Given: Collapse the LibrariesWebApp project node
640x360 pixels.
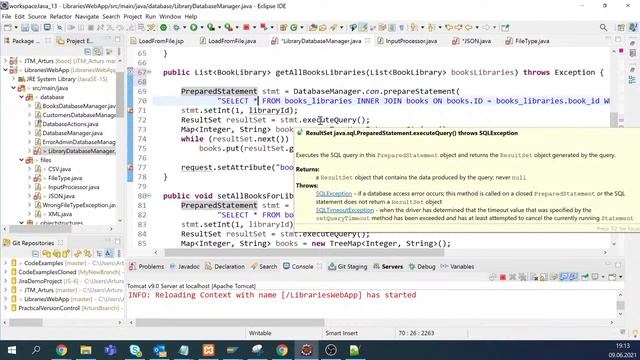Looking at the screenshot, I should pos(5,70).
